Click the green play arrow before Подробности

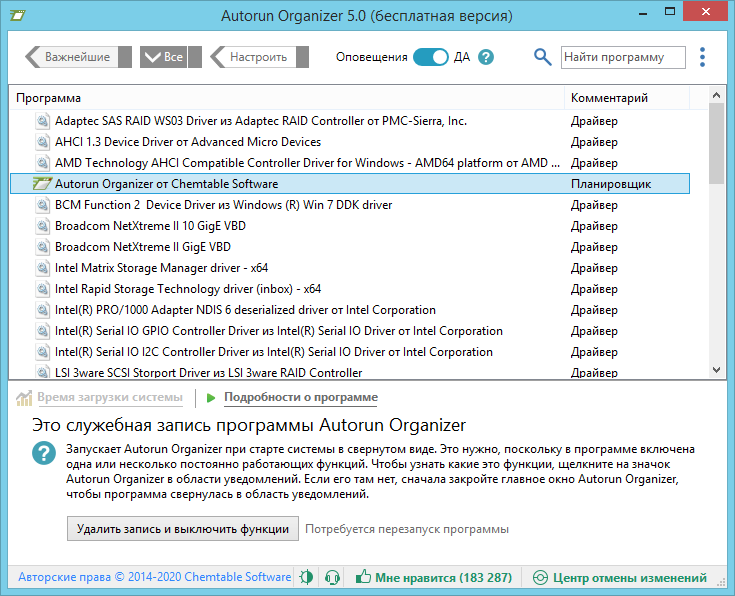coord(211,398)
